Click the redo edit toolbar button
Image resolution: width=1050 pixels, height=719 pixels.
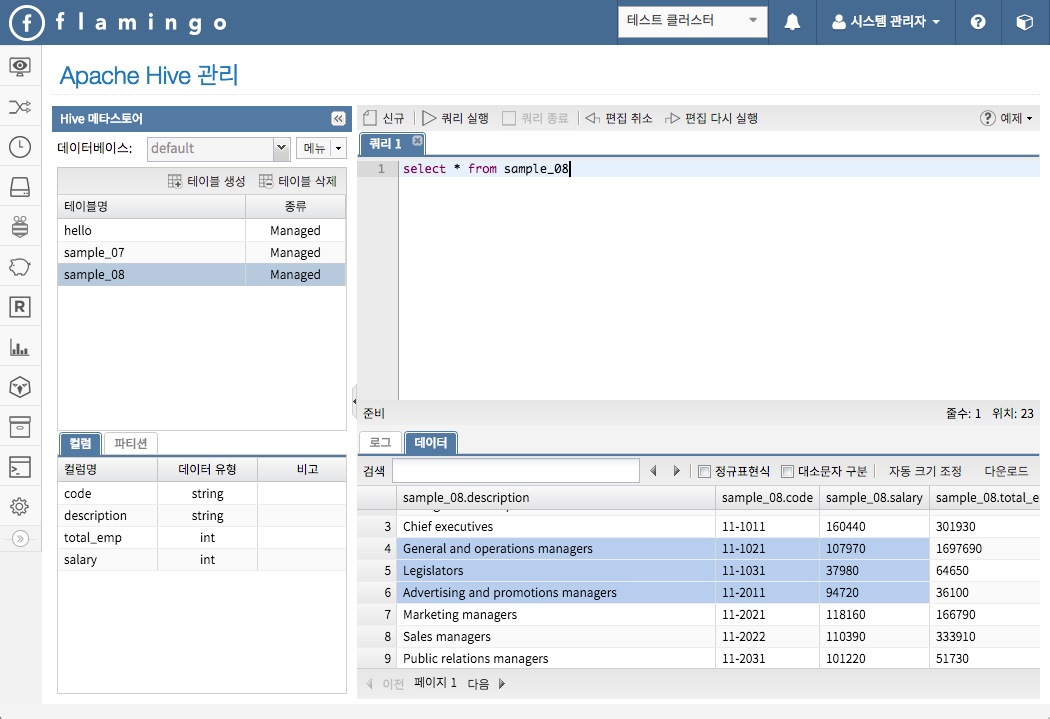pos(711,118)
